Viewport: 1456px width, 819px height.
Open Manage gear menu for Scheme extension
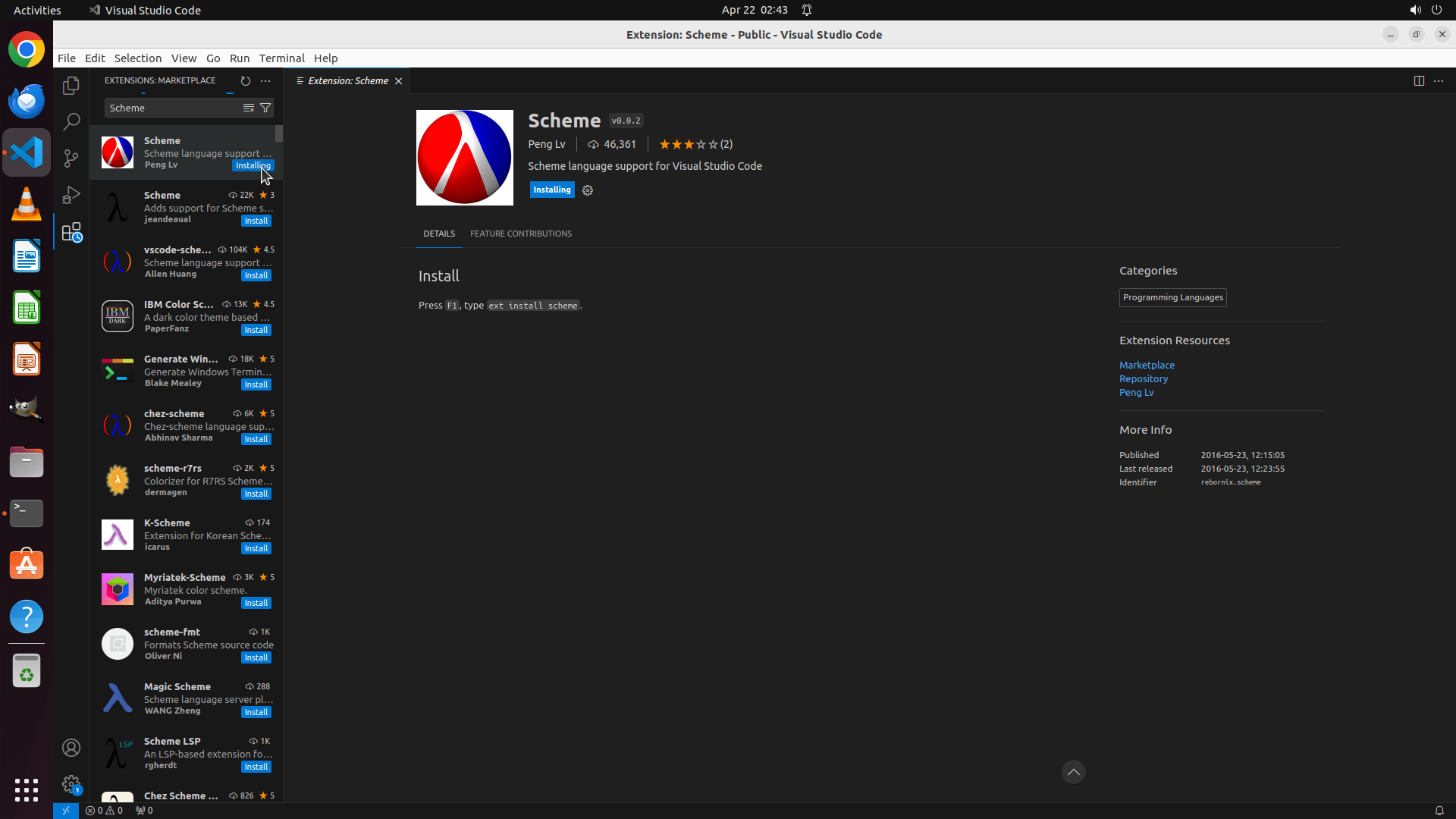(587, 190)
